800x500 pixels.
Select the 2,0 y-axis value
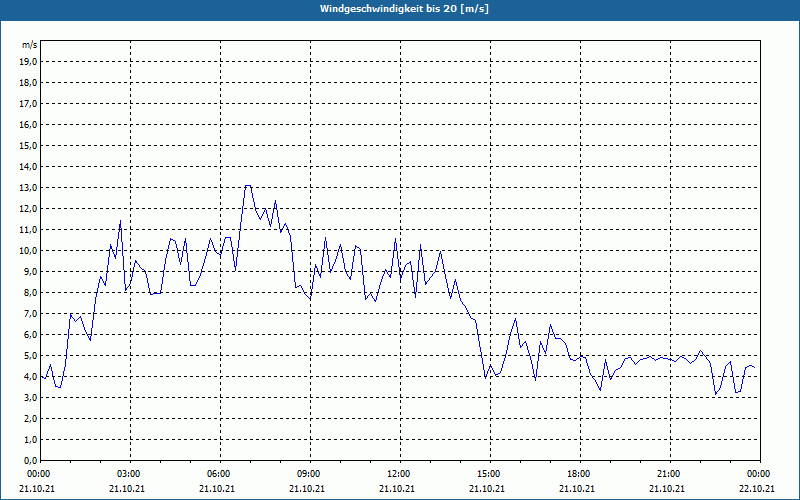click(31, 418)
